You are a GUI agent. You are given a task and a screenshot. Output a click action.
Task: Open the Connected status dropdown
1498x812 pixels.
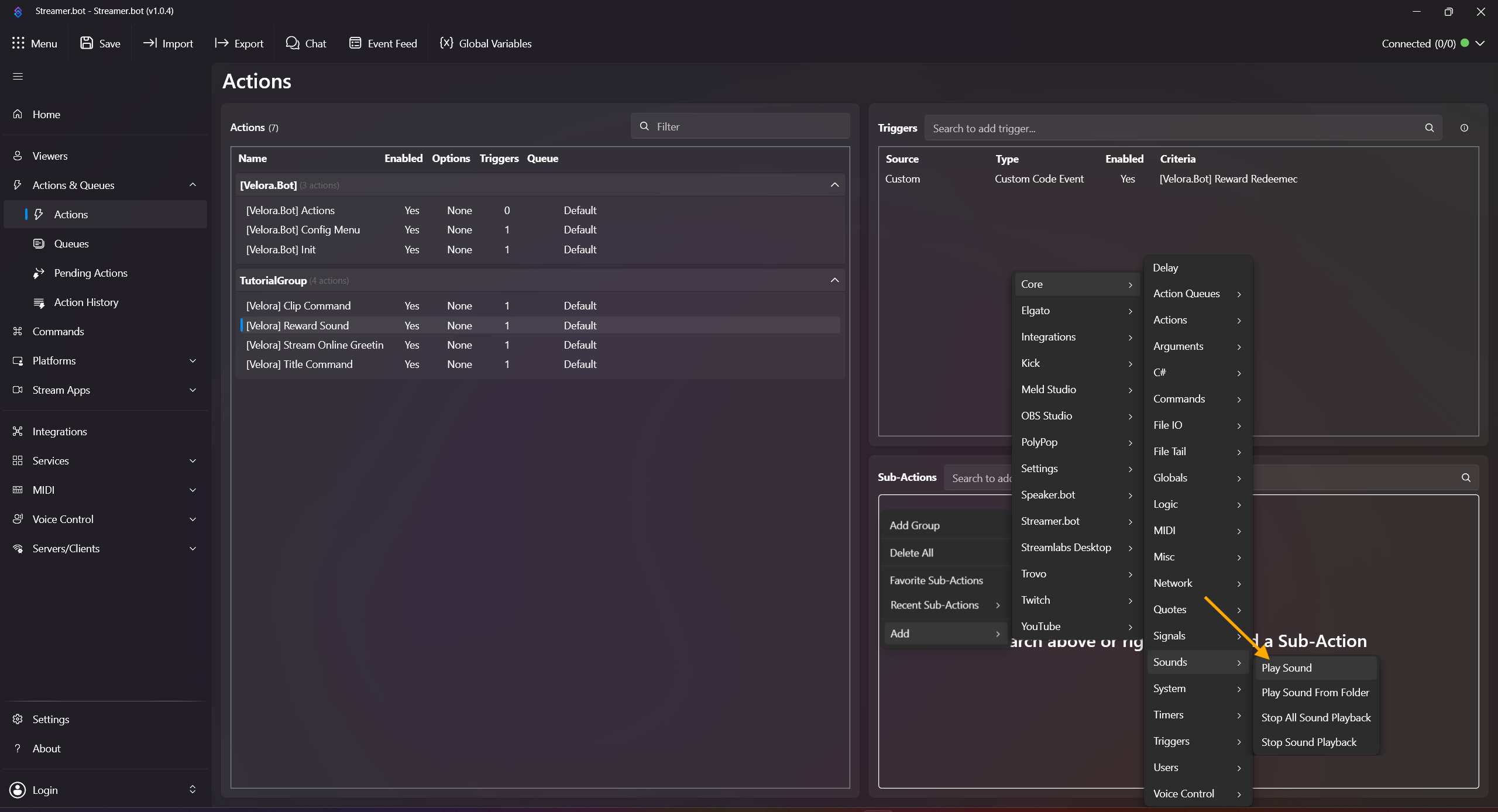(x=1480, y=43)
